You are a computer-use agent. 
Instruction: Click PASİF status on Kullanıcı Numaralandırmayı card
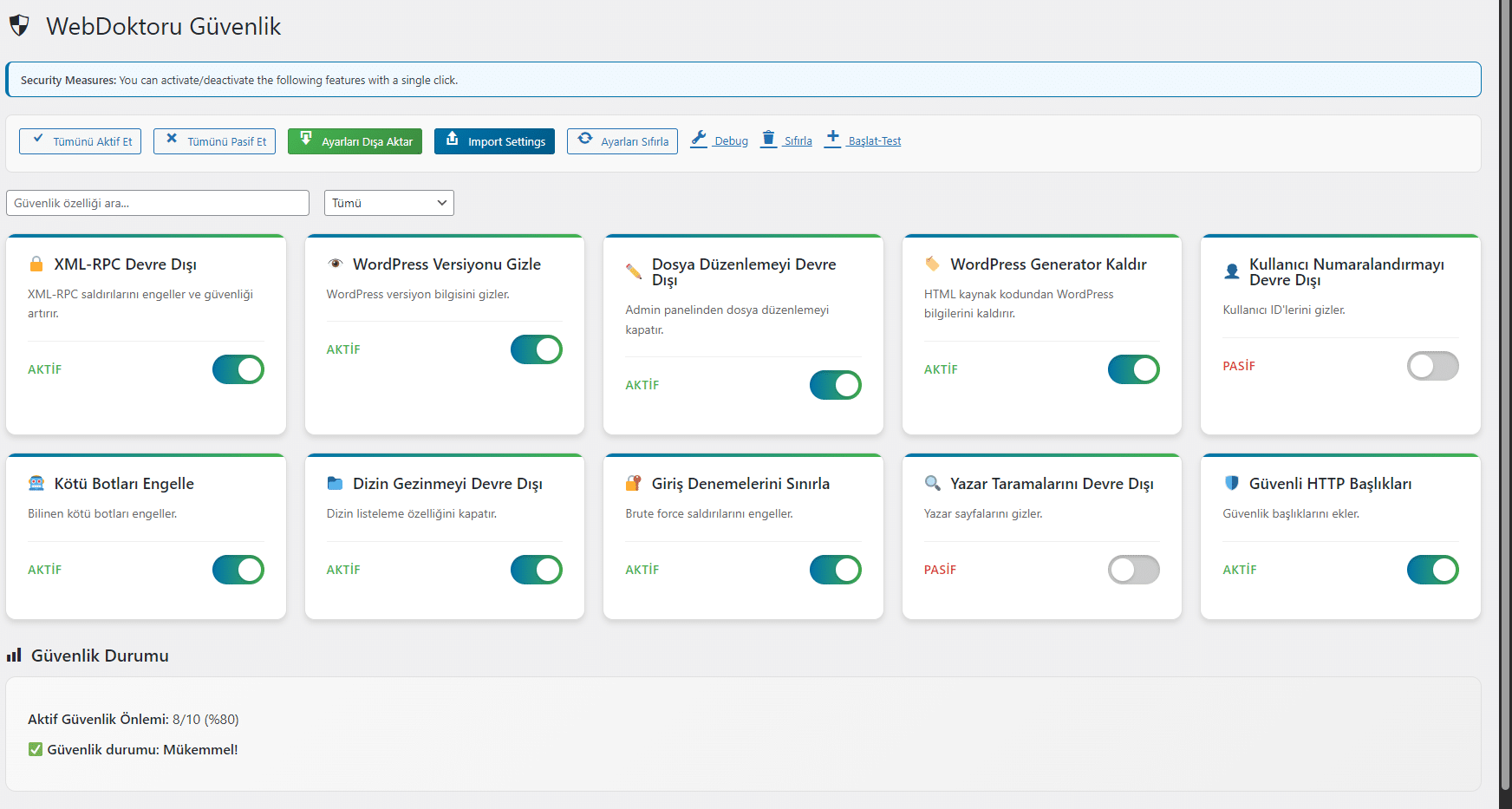(1239, 366)
